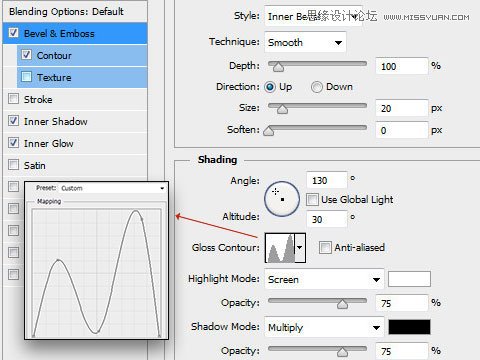Click the Size value field 20
The height and width of the screenshot is (360, 480).
coord(402,108)
